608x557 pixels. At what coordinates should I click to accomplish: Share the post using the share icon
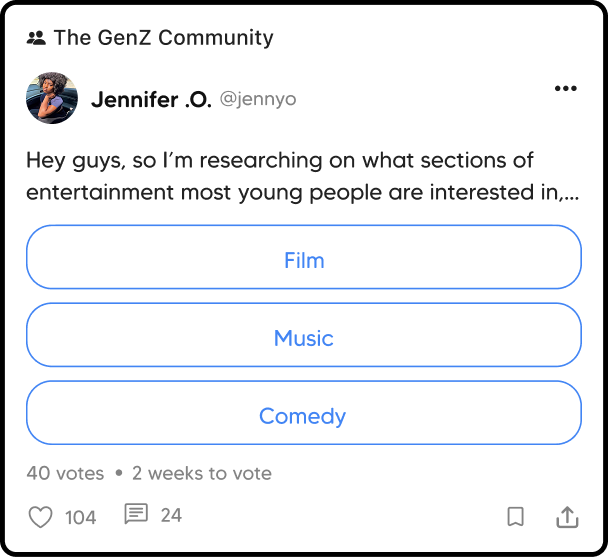(567, 517)
